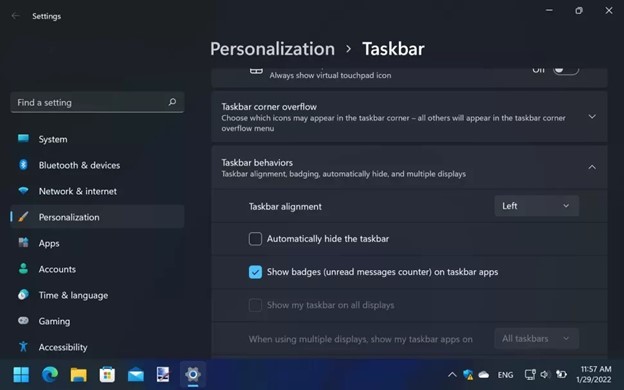624x390 pixels.
Task: Select Time & language in sidebar
Action: (97, 295)
